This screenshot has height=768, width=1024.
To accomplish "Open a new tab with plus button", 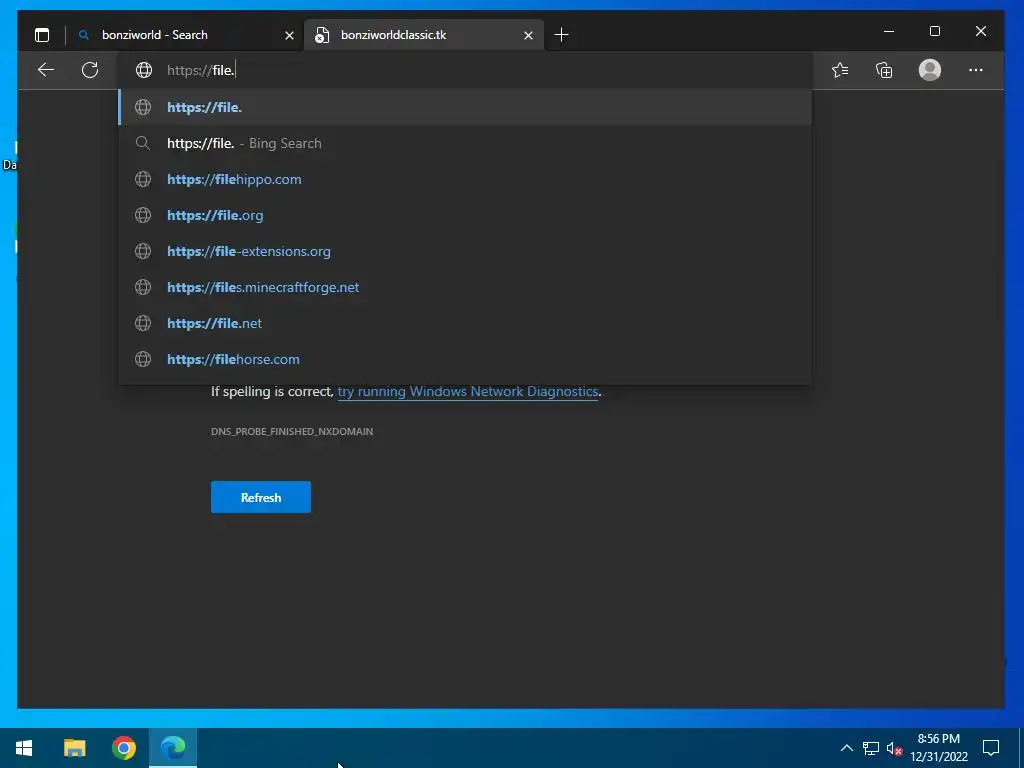I will pos(561,35).
